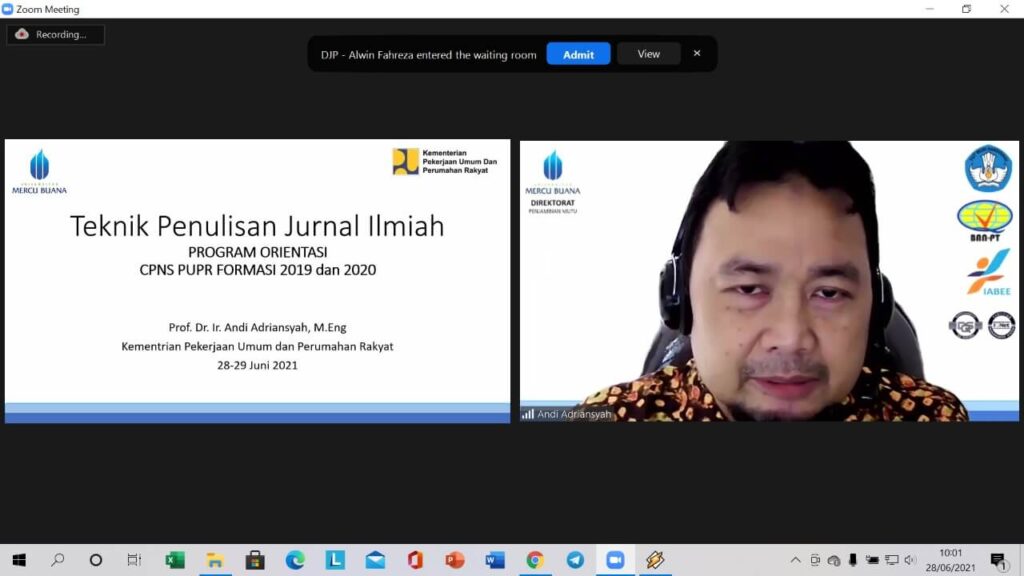Select Andi Adriansyah's video tile
The image size is (1024, 576).
[x=769, y=281]
